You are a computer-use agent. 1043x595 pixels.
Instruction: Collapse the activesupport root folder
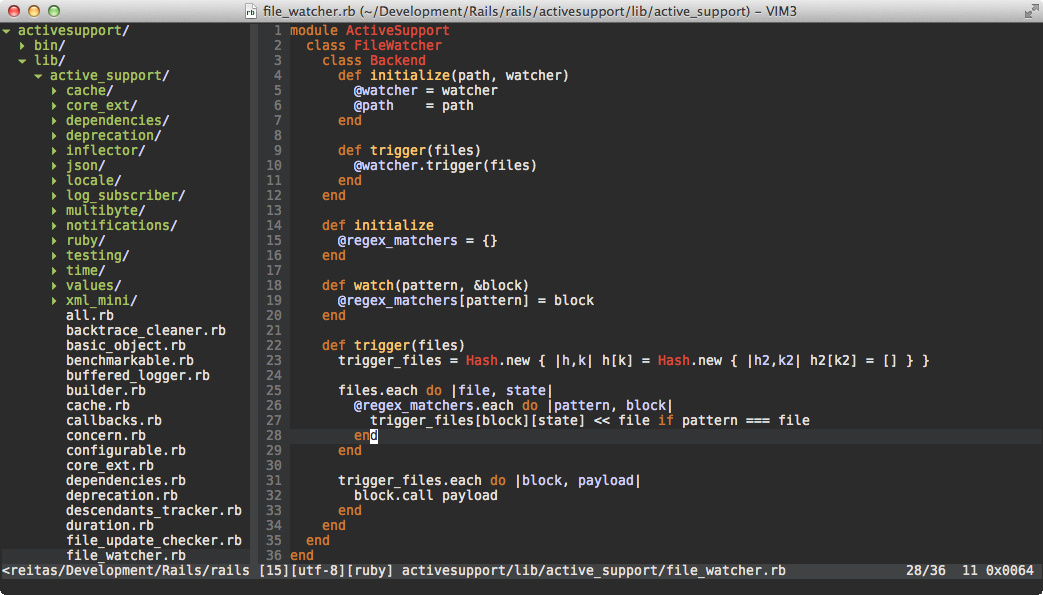pos(8,30)
